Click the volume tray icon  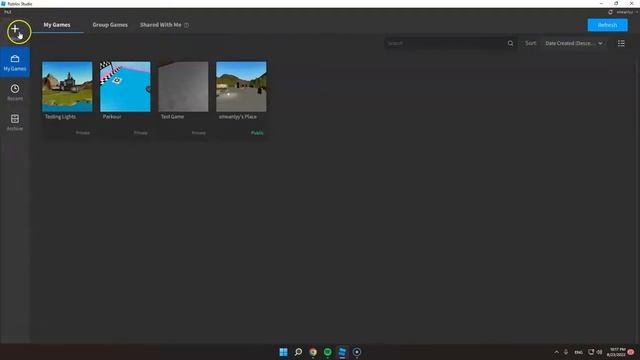[599, 352]
